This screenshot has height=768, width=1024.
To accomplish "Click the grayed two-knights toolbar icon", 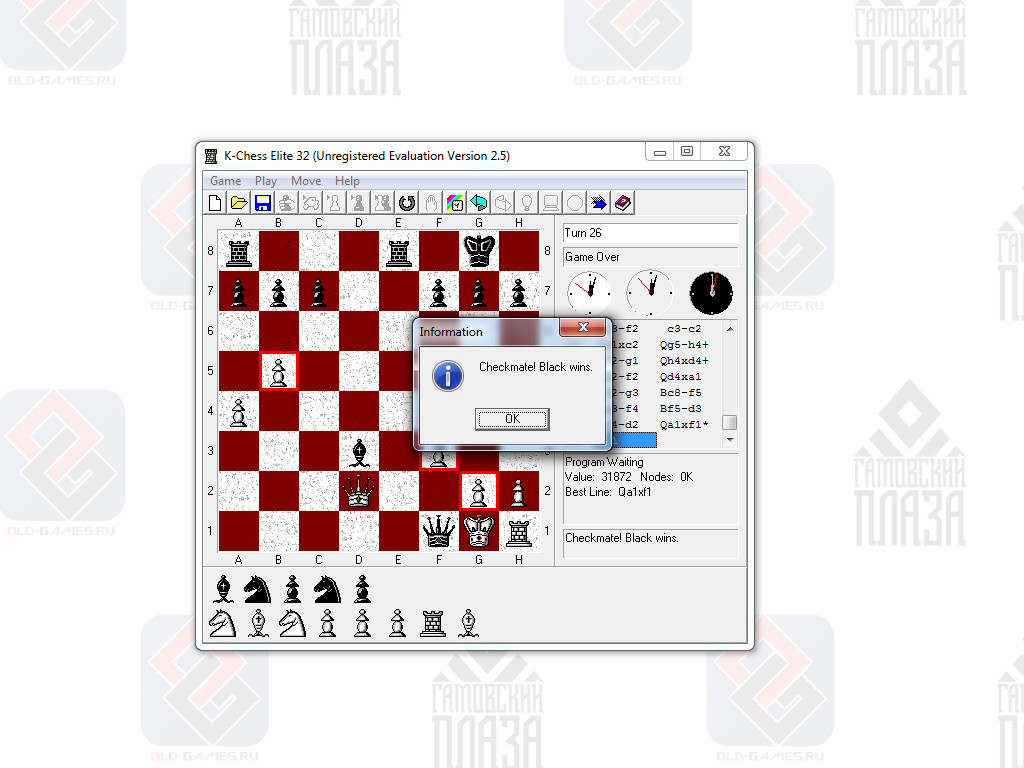I will pyautogui.click(x=383, y=203).
